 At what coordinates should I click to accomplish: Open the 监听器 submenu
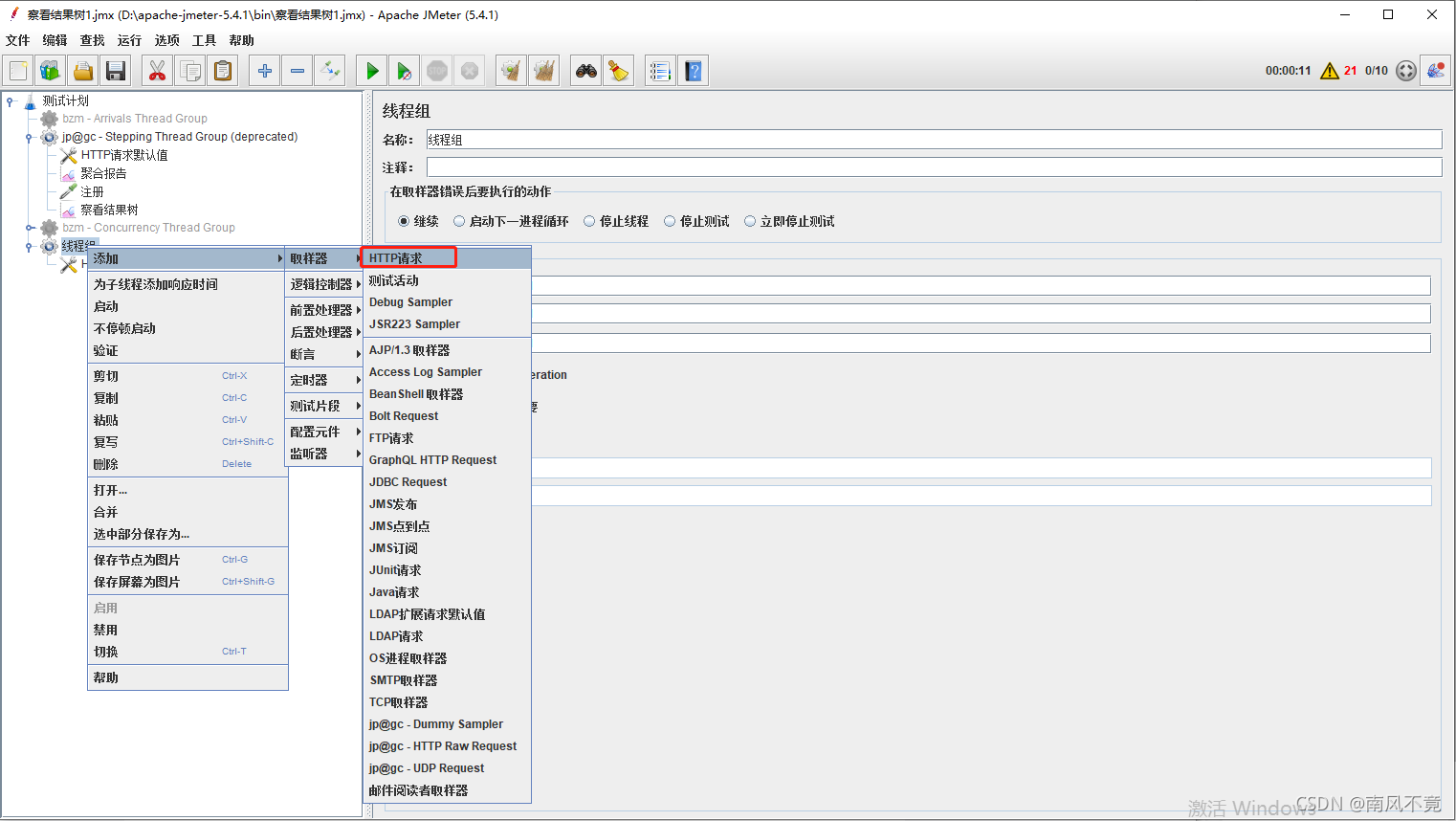pyautogui.click(x=324, y=454)
